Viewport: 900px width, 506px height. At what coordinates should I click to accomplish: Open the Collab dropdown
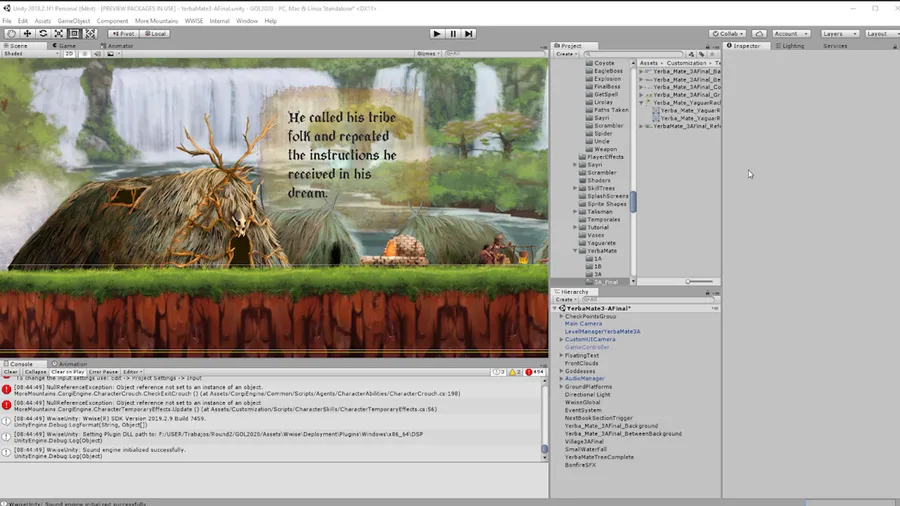click(727, 34)
